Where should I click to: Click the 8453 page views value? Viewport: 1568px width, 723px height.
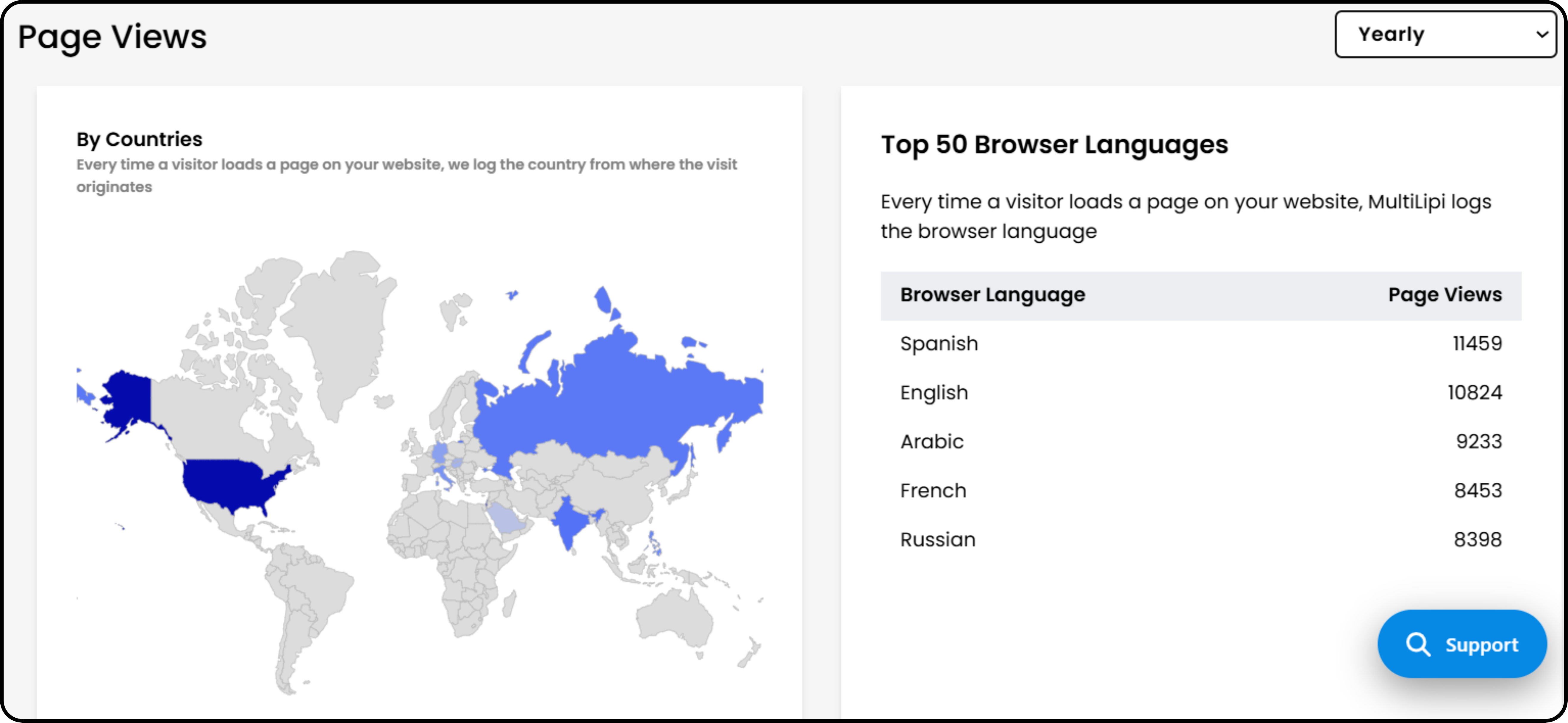pyautogui.click(x=1478, y=491)
